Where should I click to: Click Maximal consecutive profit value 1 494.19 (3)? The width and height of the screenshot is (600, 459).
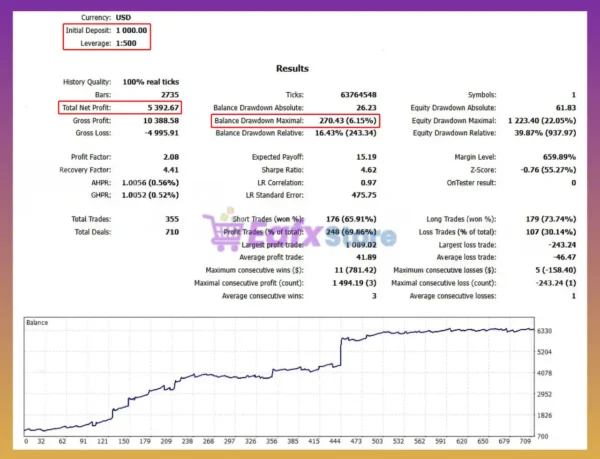pyautogui.click(x=354, y=283)
